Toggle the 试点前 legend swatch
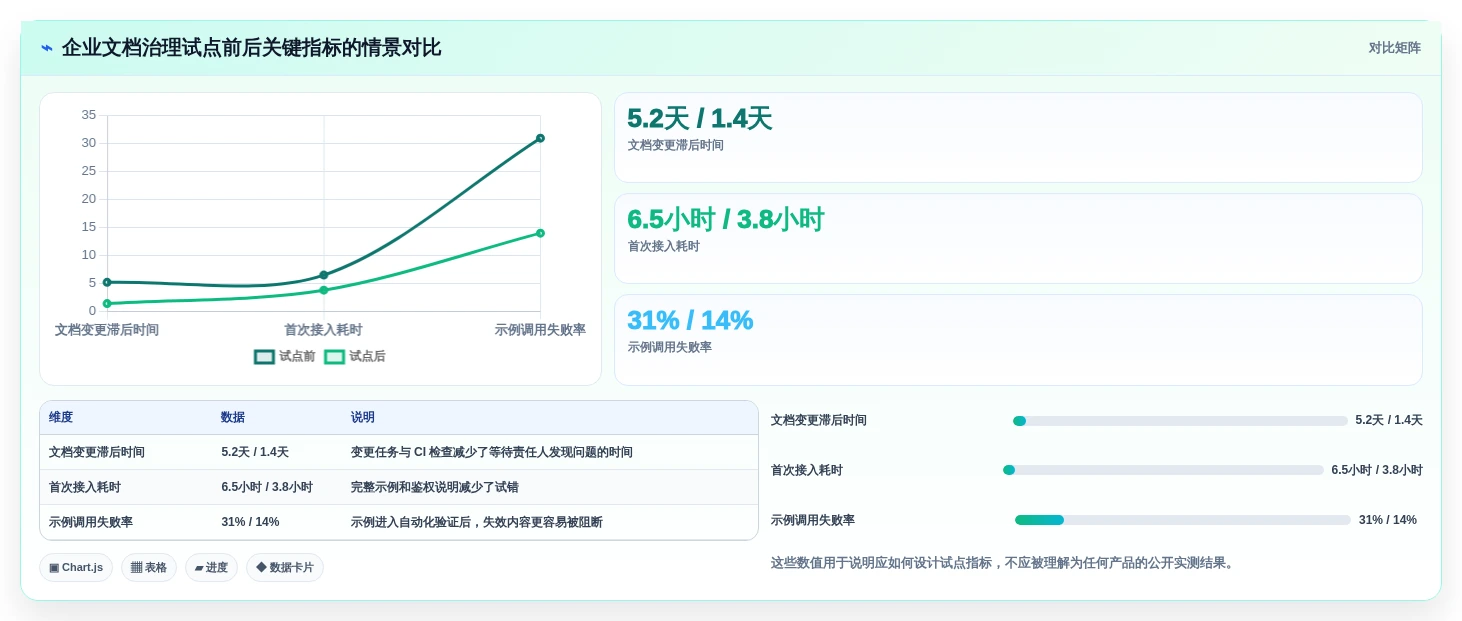The image size is (1462, 621). pyautogui.click(x=264, y=357)
